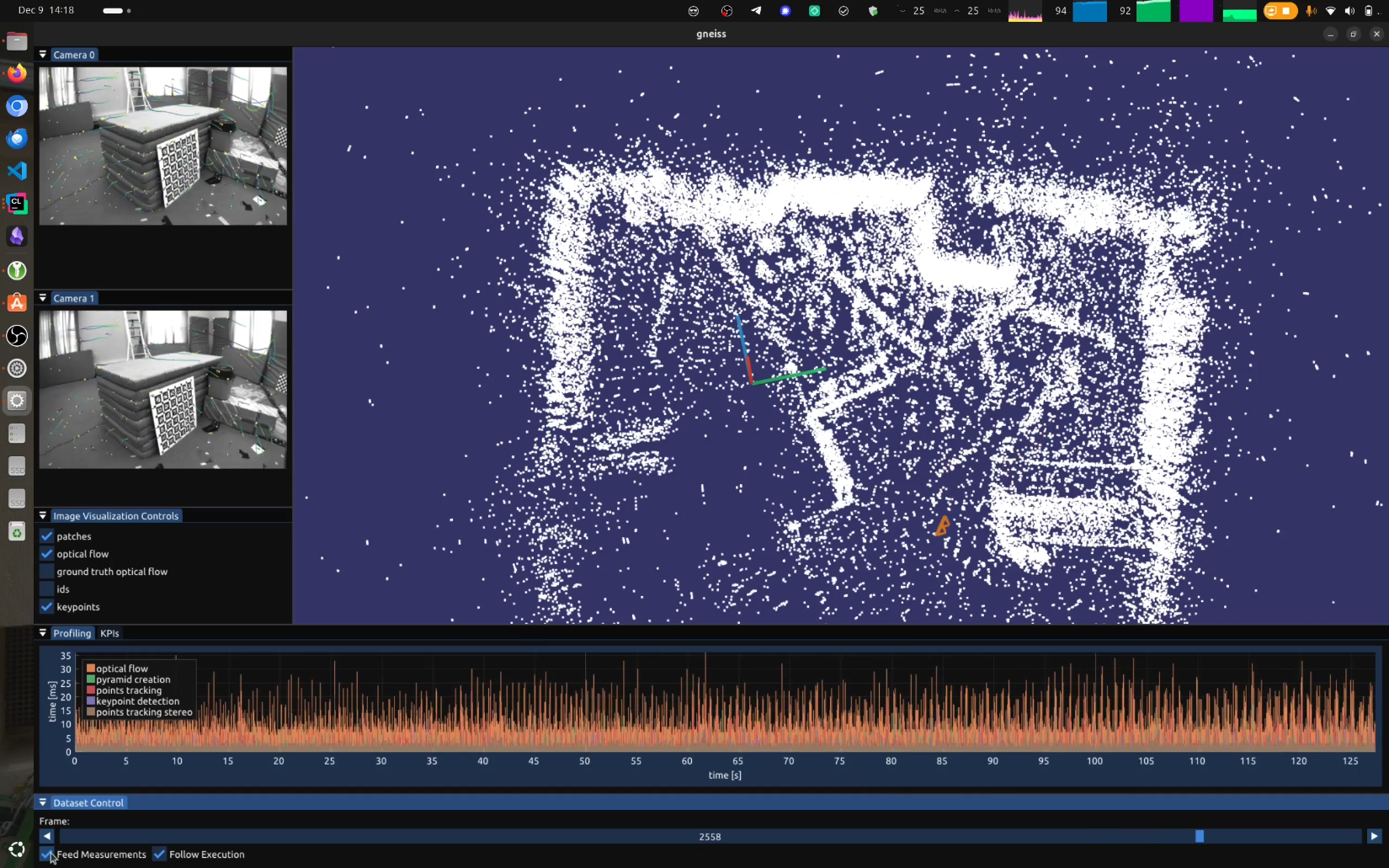Image resolution: width=1389 pixels, height=868 pixels.
Task: Open Chromium browser from the dock
Action: pos(17,106)
